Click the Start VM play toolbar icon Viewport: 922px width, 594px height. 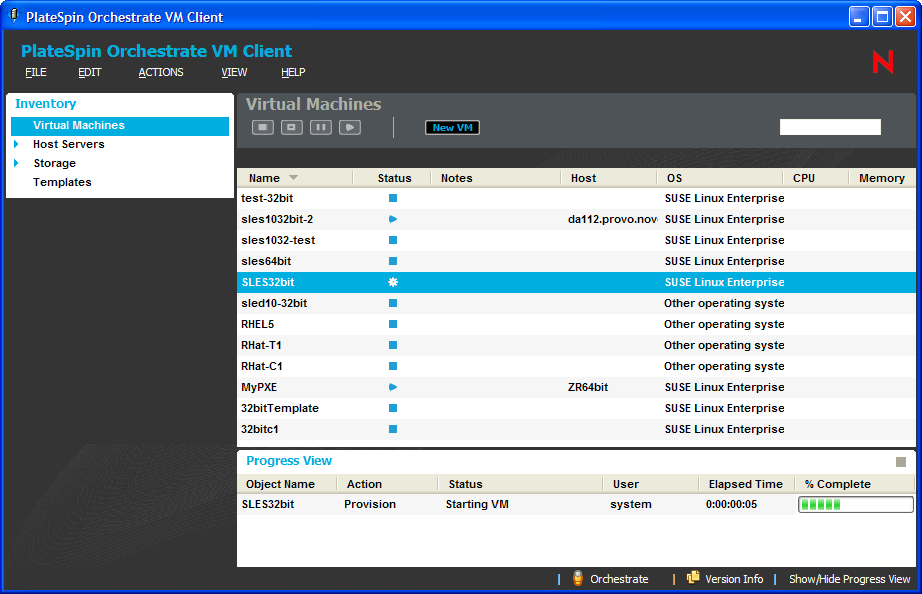(349, 127)
